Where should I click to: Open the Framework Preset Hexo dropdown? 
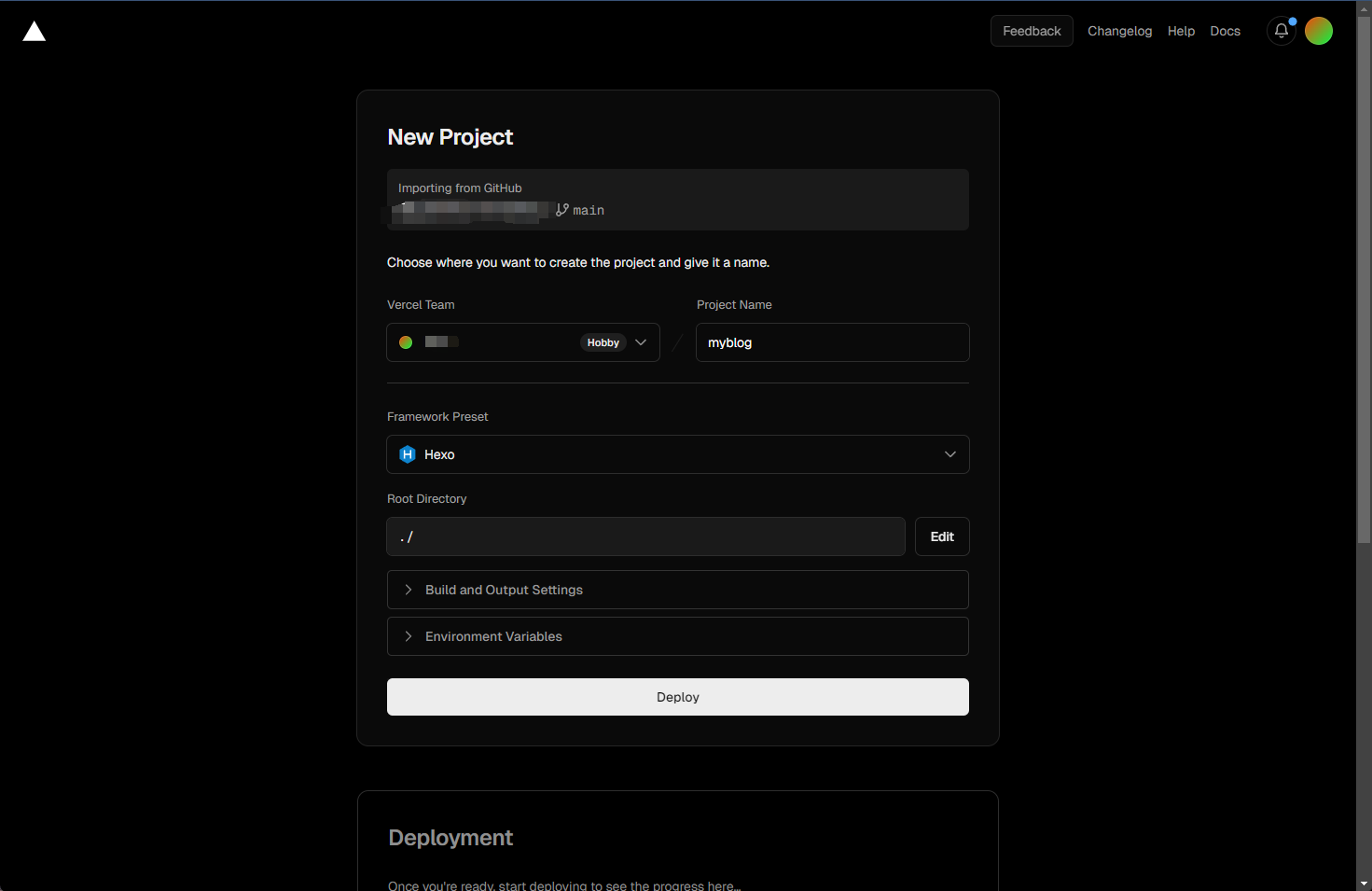point(678,454)
